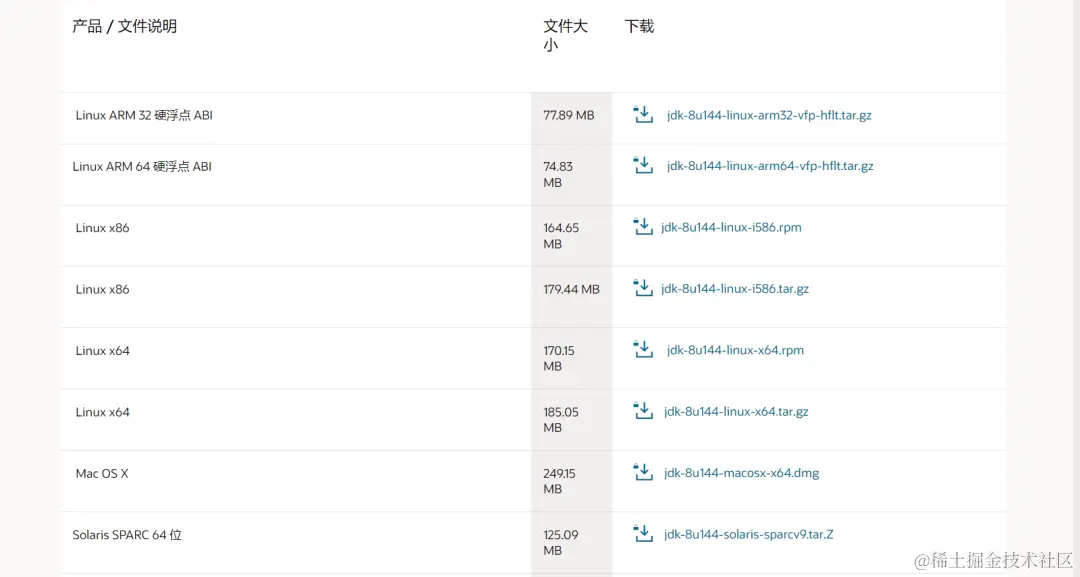This screenshot has width=1080, height=577.
Task: Download jdk-8u144-macosx-x64.dmg via its link
Action: coord(741,472)
